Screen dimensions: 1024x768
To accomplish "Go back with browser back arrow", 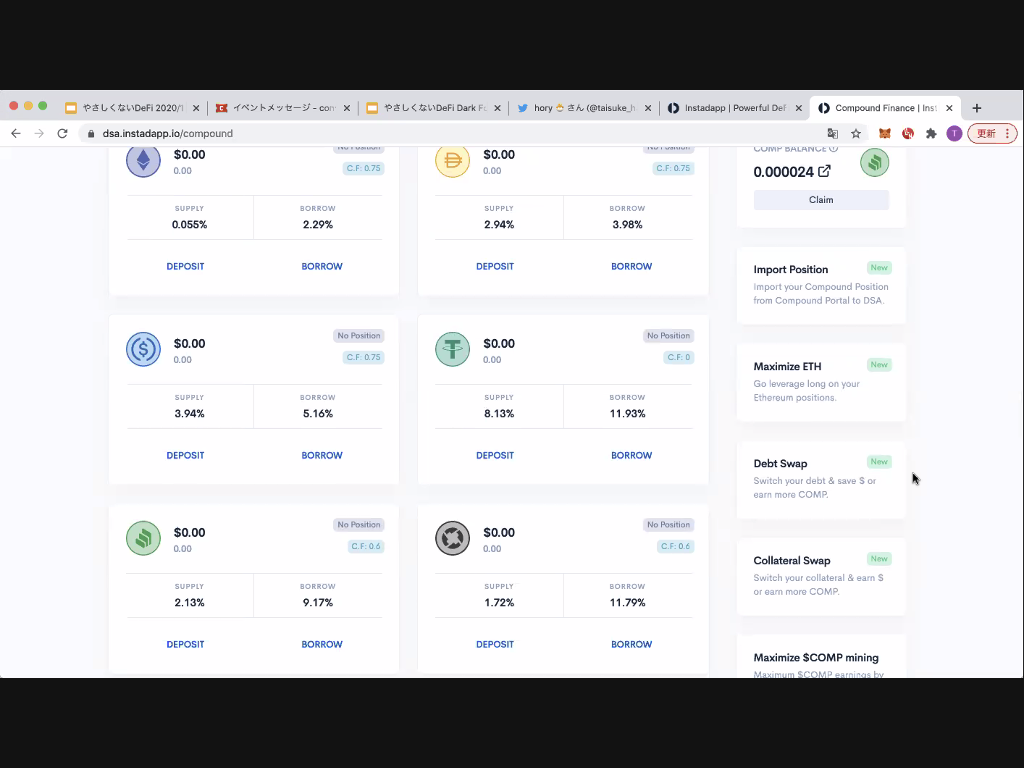I will tap(16, 133).
